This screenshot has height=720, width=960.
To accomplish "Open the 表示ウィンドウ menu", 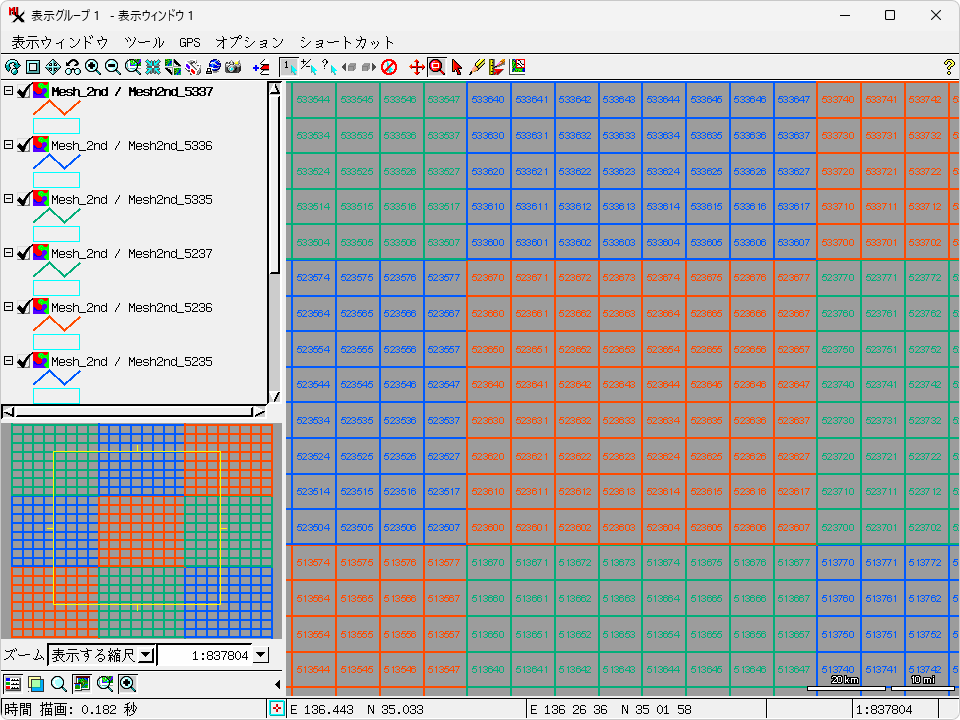I will tap(59, 42).
